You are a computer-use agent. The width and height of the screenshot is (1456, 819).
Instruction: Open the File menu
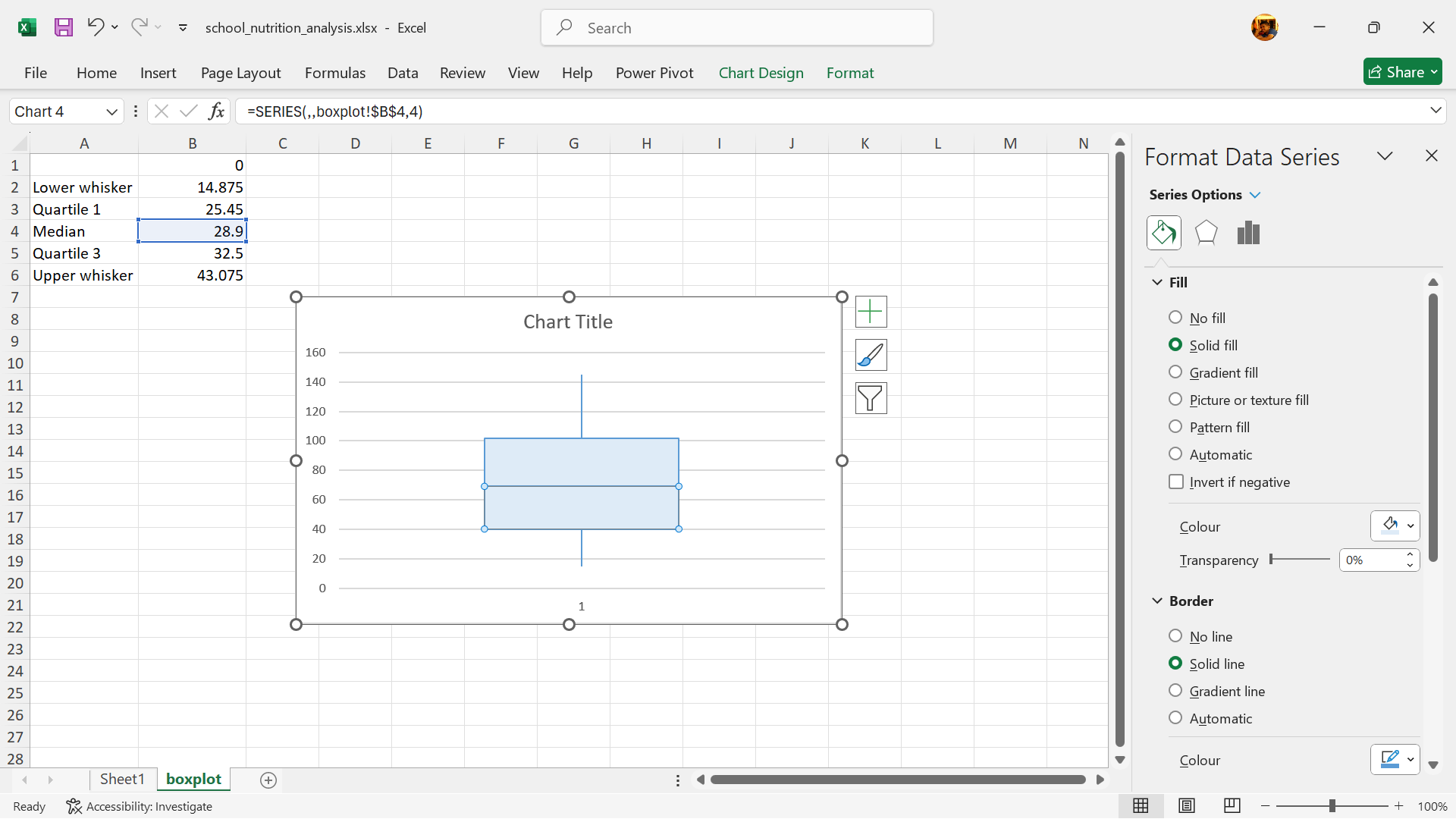pos(36,73)
